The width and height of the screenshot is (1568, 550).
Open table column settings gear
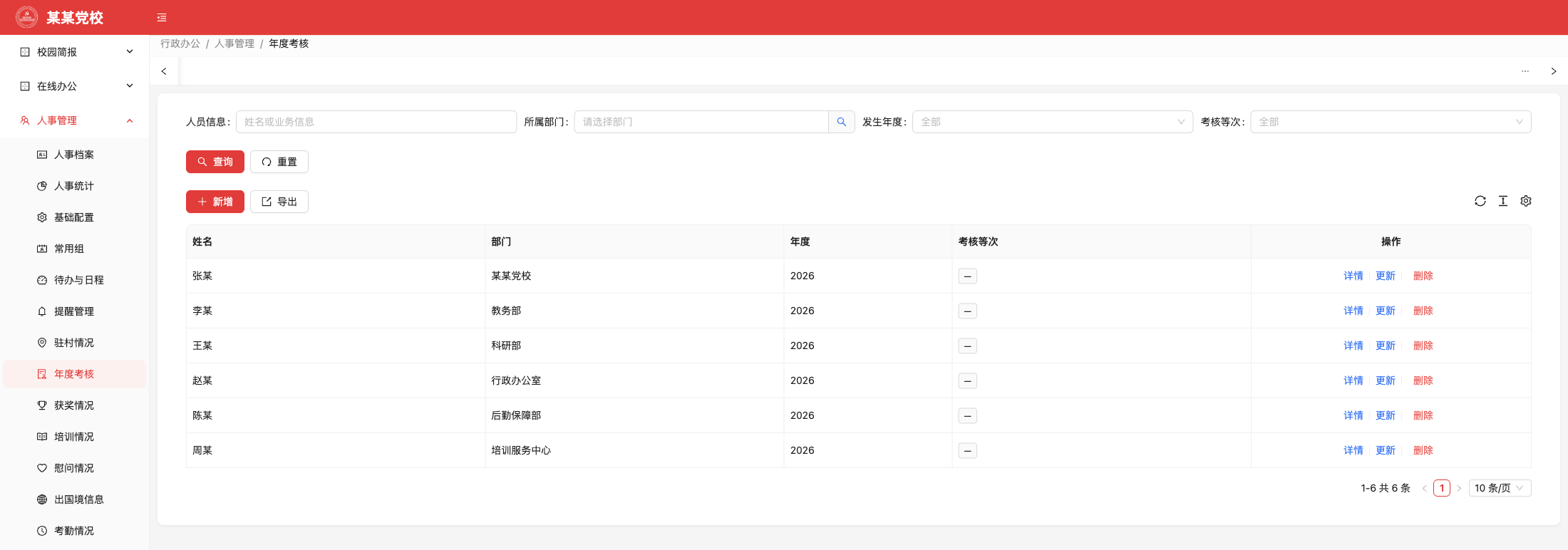pos(1526,201)
